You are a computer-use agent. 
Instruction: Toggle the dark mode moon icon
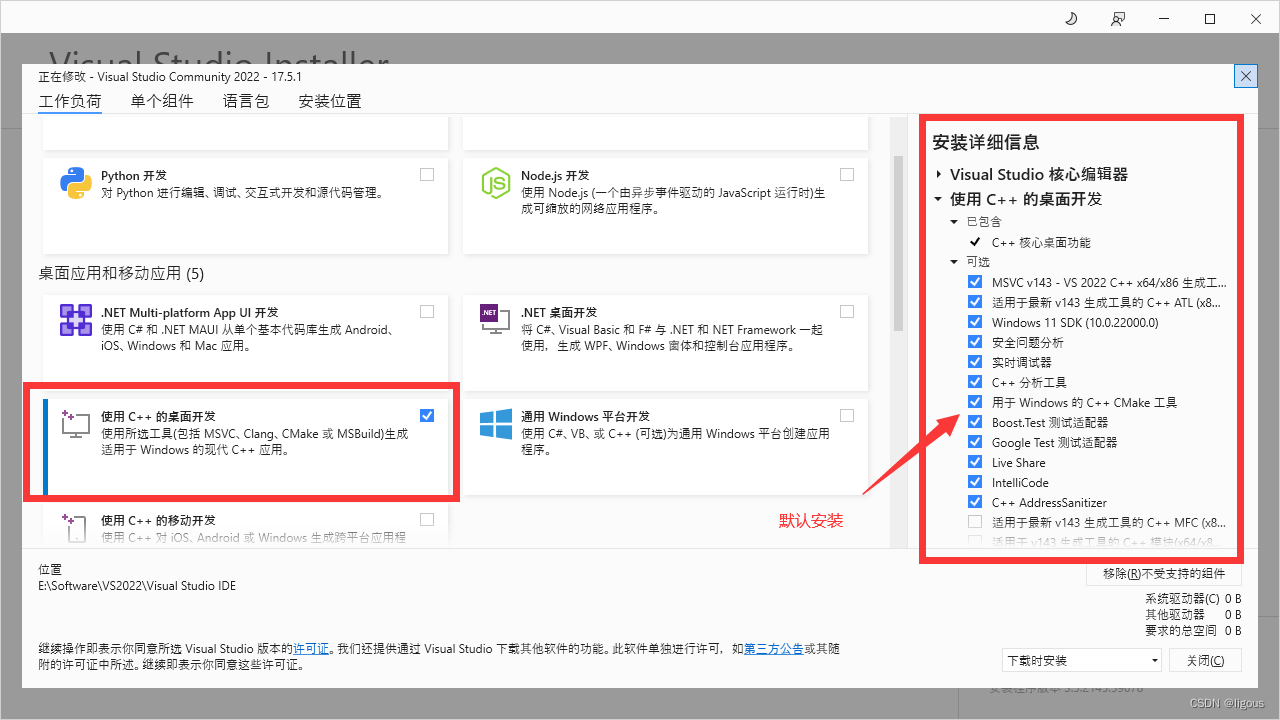(x=1071, y=19)
